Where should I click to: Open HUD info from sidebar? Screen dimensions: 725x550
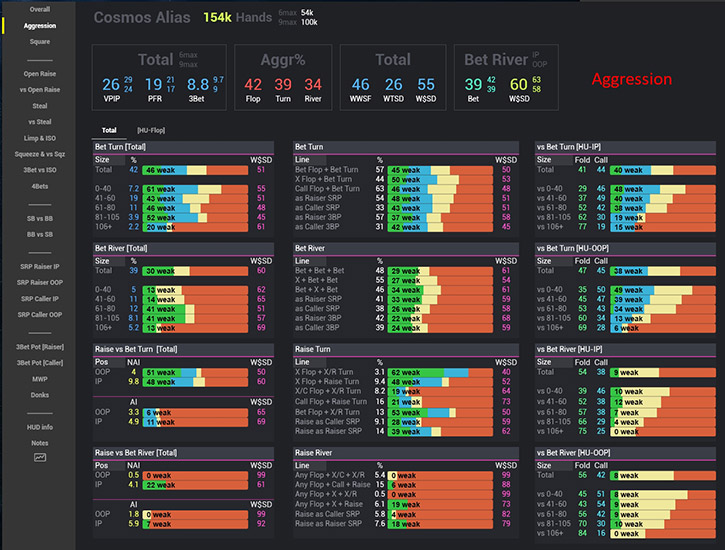39,426
